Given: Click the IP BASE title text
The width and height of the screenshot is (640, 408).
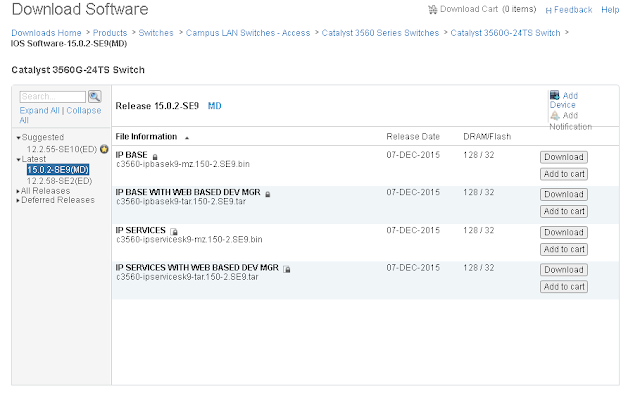Looking at the screenshot, I should 131,155.
